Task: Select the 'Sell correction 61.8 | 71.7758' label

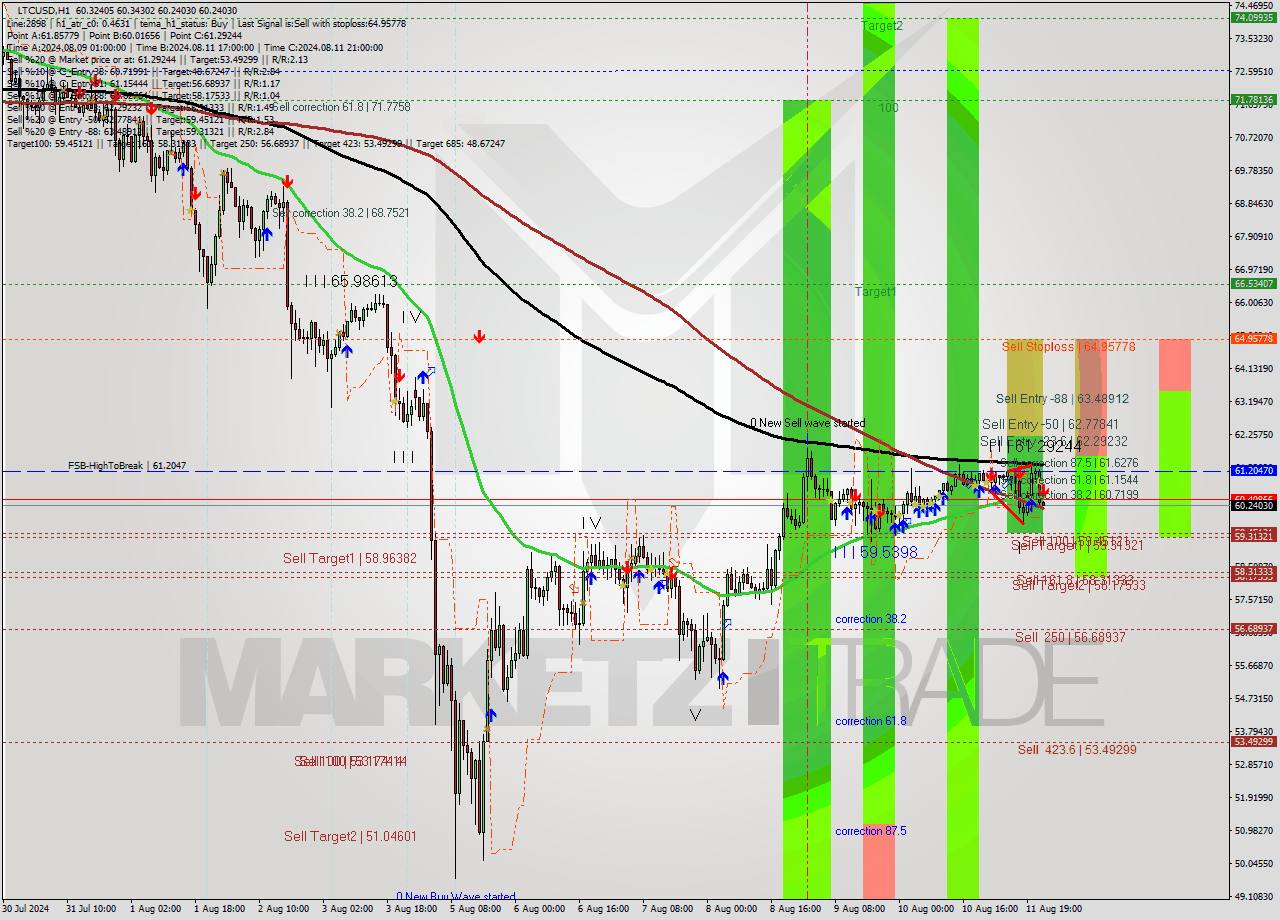Action: tap(341, 107)
